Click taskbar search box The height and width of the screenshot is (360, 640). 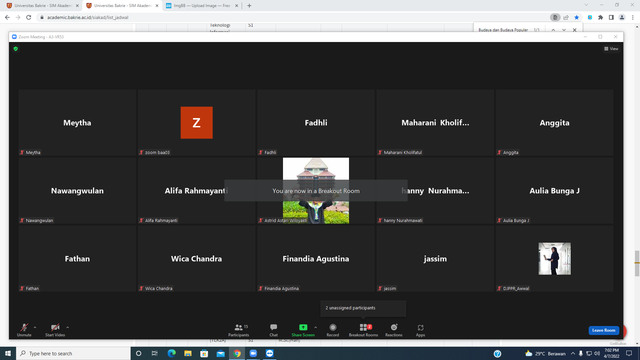(73, 353)
